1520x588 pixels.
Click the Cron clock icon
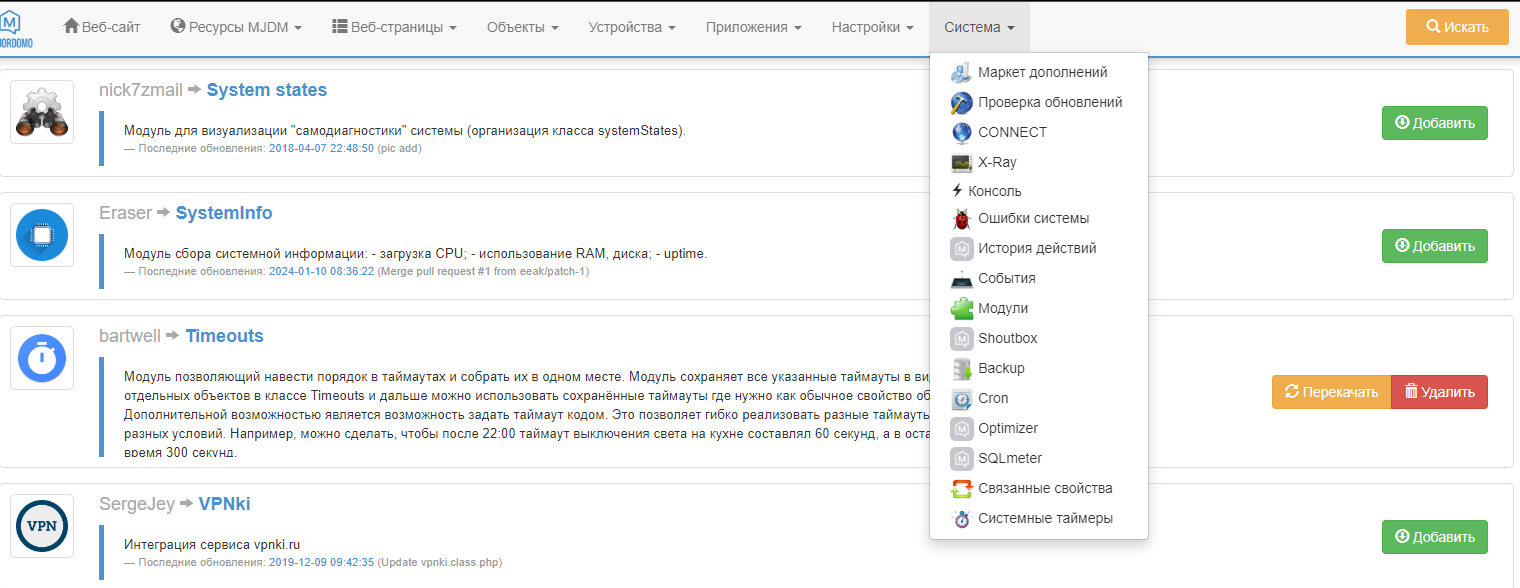(960, 398)
